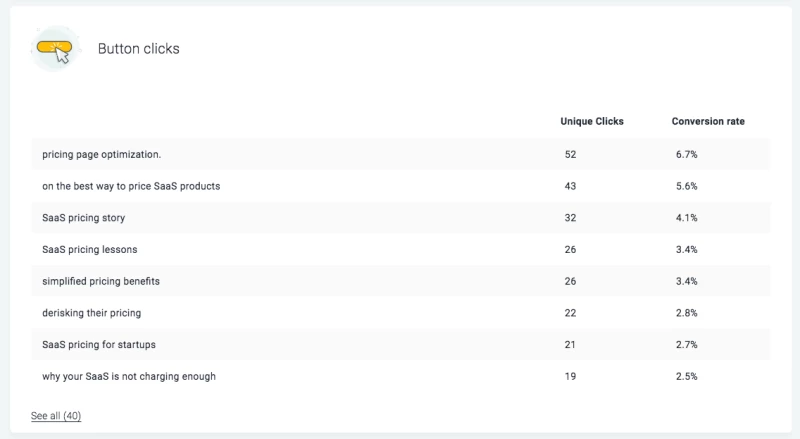Select the SaaS pricing for startups row
Viewport: 800px width, 439px height.
coord(99,345)
